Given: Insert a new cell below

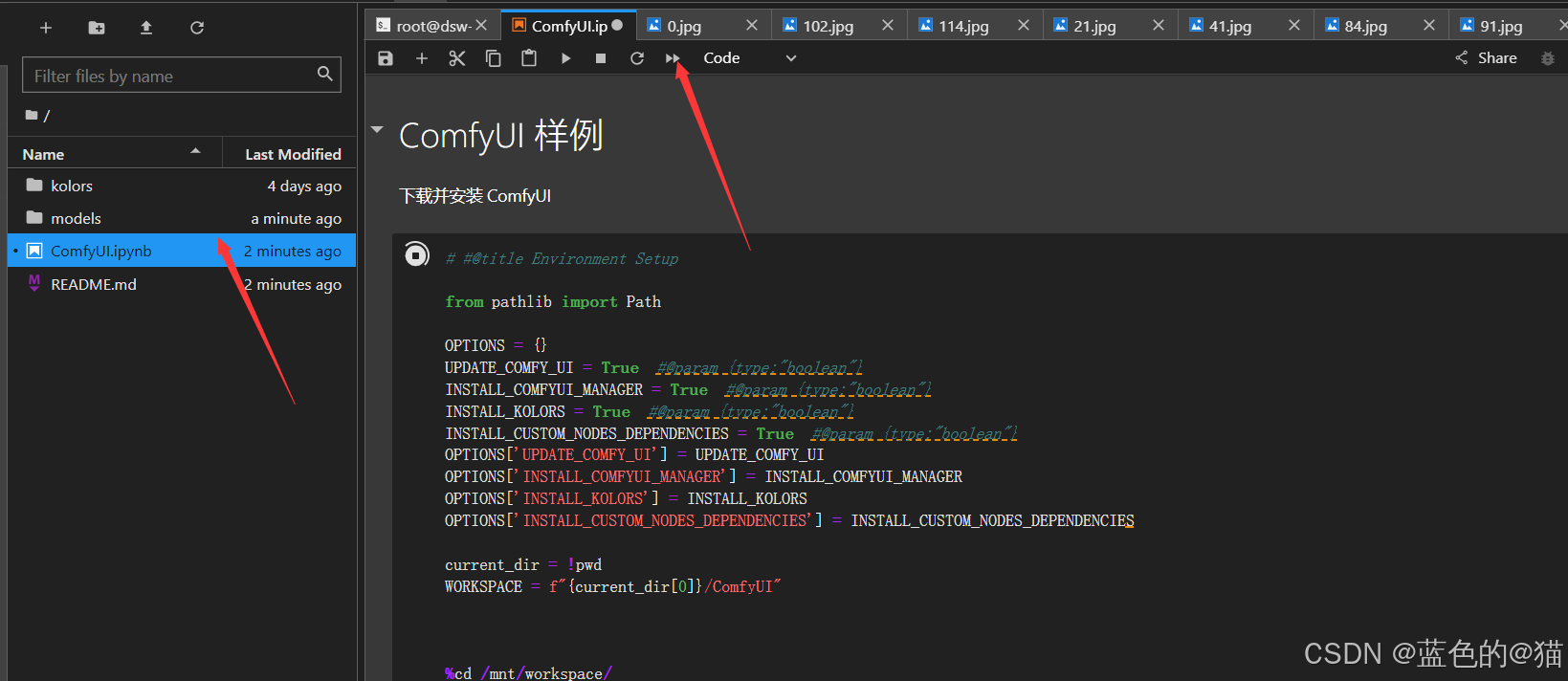Looking at the screenshot, I should coord(421,58).
